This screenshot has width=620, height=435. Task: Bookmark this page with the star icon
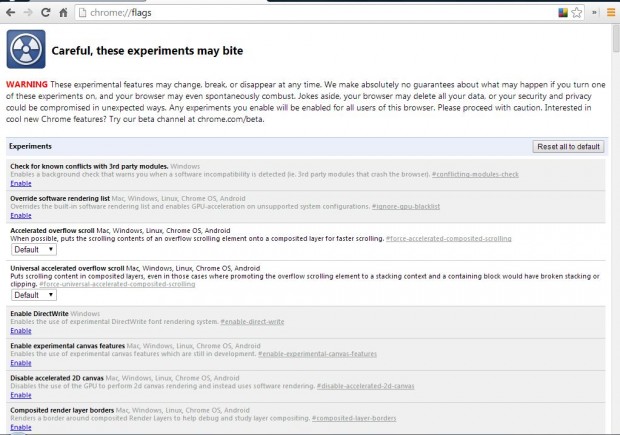[577, 13]
